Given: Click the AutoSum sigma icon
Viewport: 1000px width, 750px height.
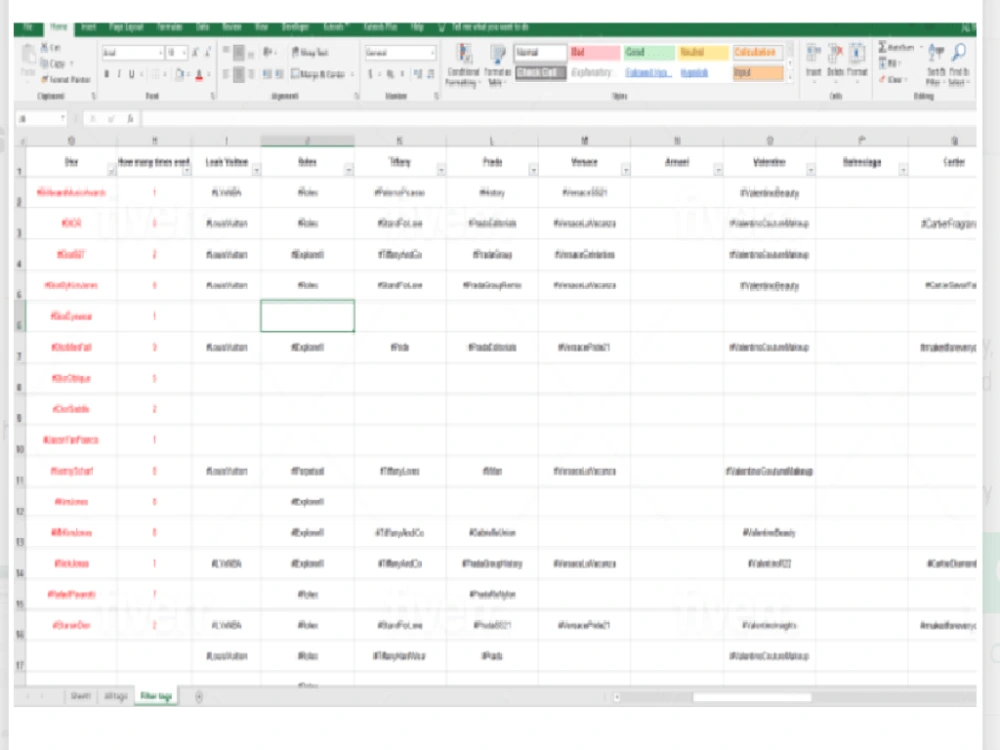Looking at the screenshot, I should pyautogui.click(x=883, y=47).
